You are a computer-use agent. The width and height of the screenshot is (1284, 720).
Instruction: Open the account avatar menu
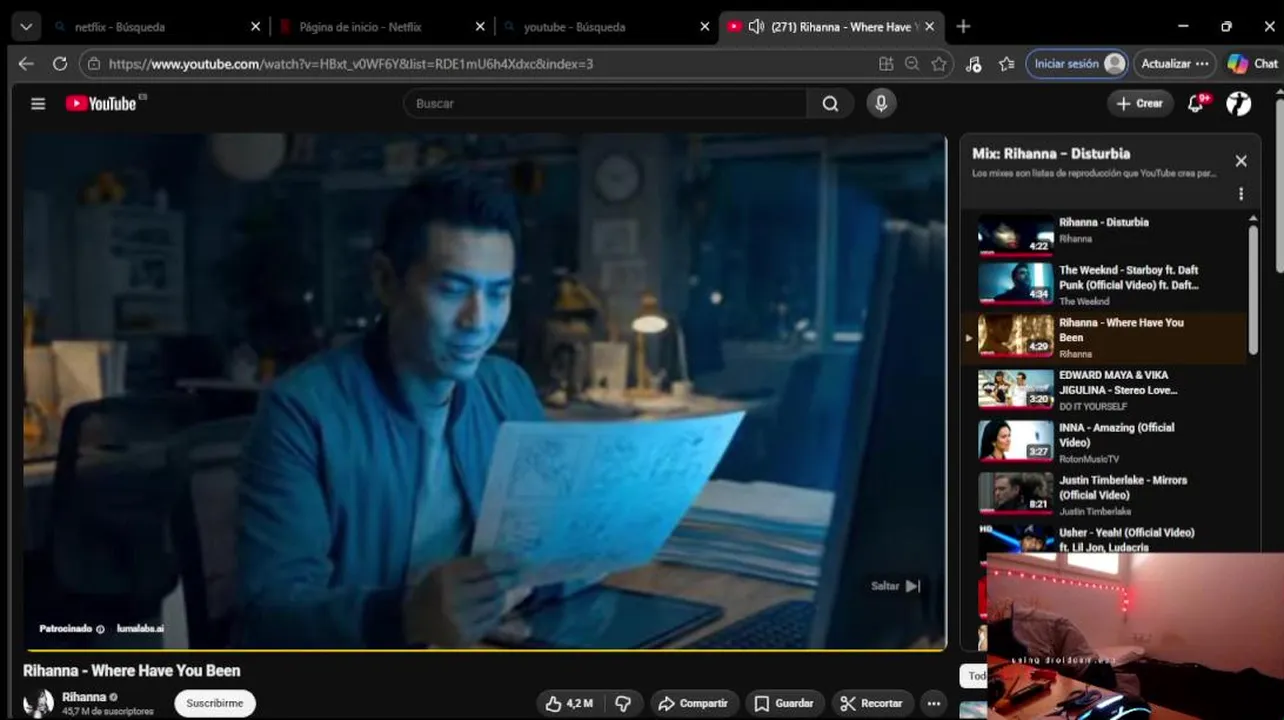[x=1239, y=104]
